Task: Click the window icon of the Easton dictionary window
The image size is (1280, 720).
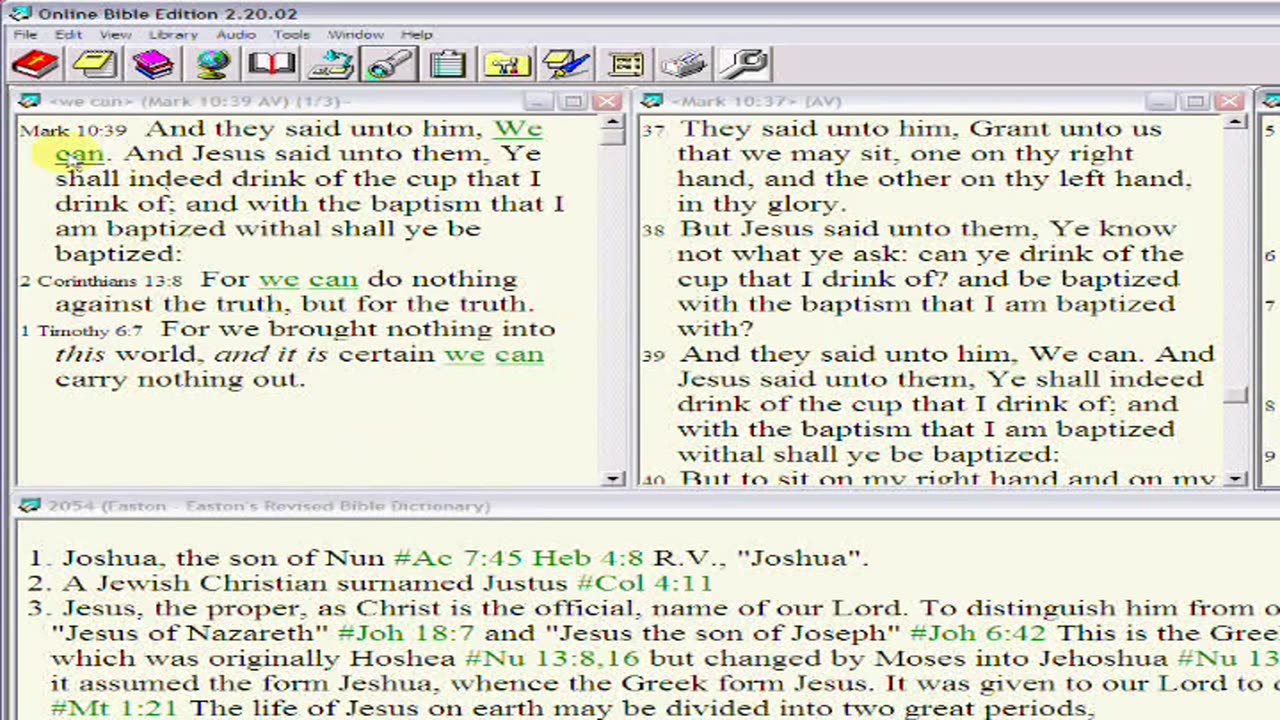Action: [29, 506]
